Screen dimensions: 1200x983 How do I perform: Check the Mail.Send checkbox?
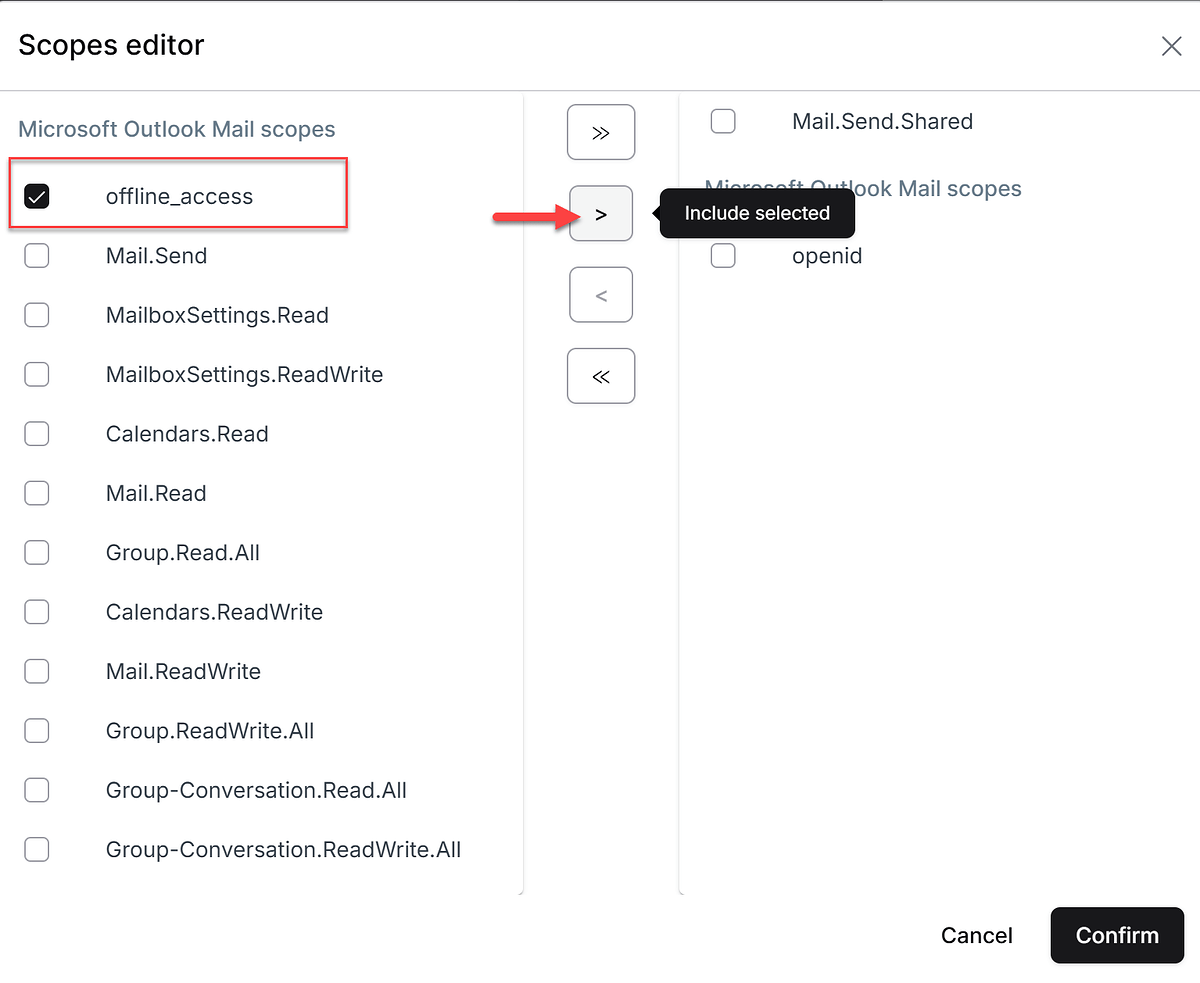tap(37, 256)
